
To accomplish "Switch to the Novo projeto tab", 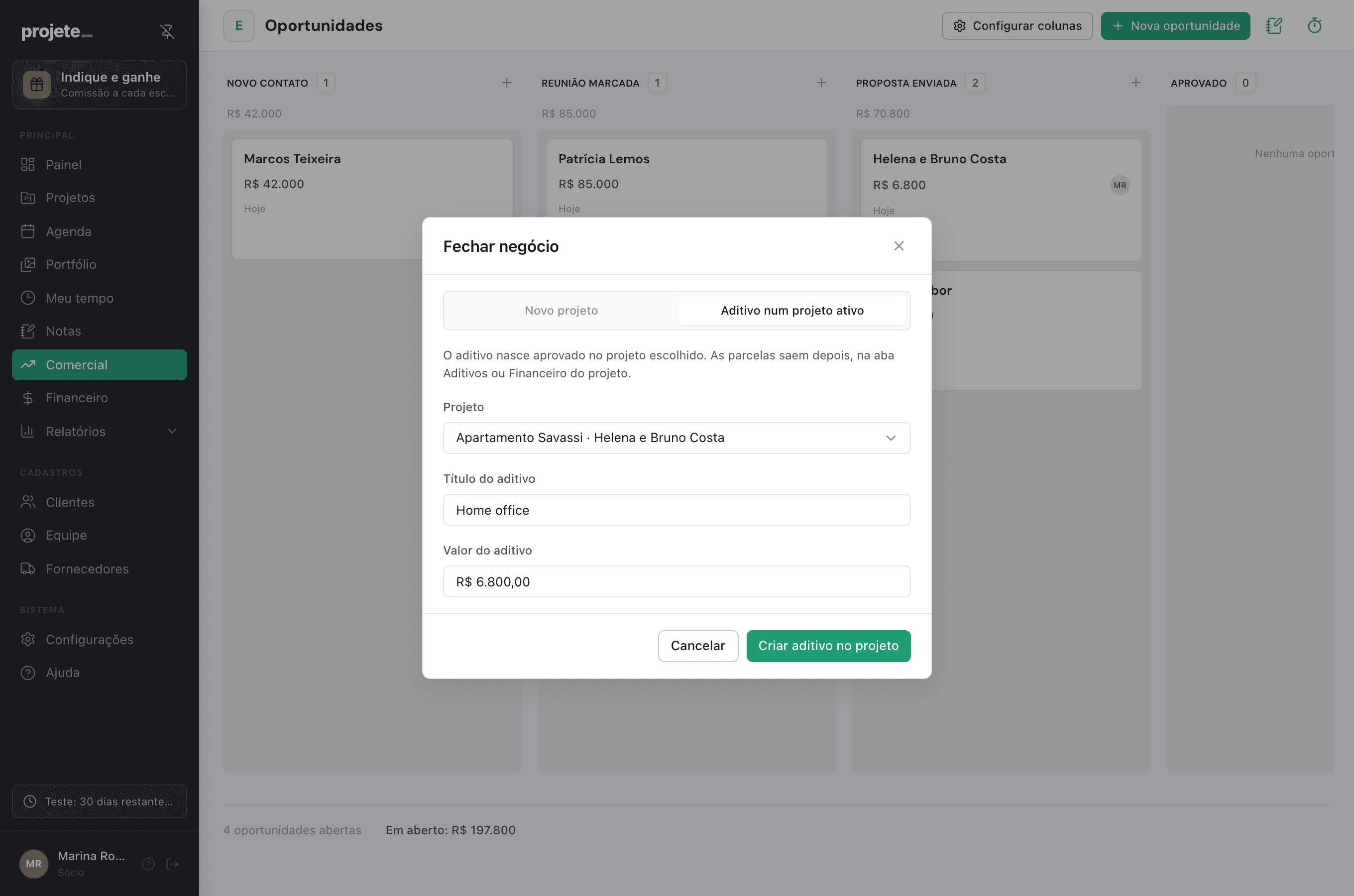I will coord(561,310).
